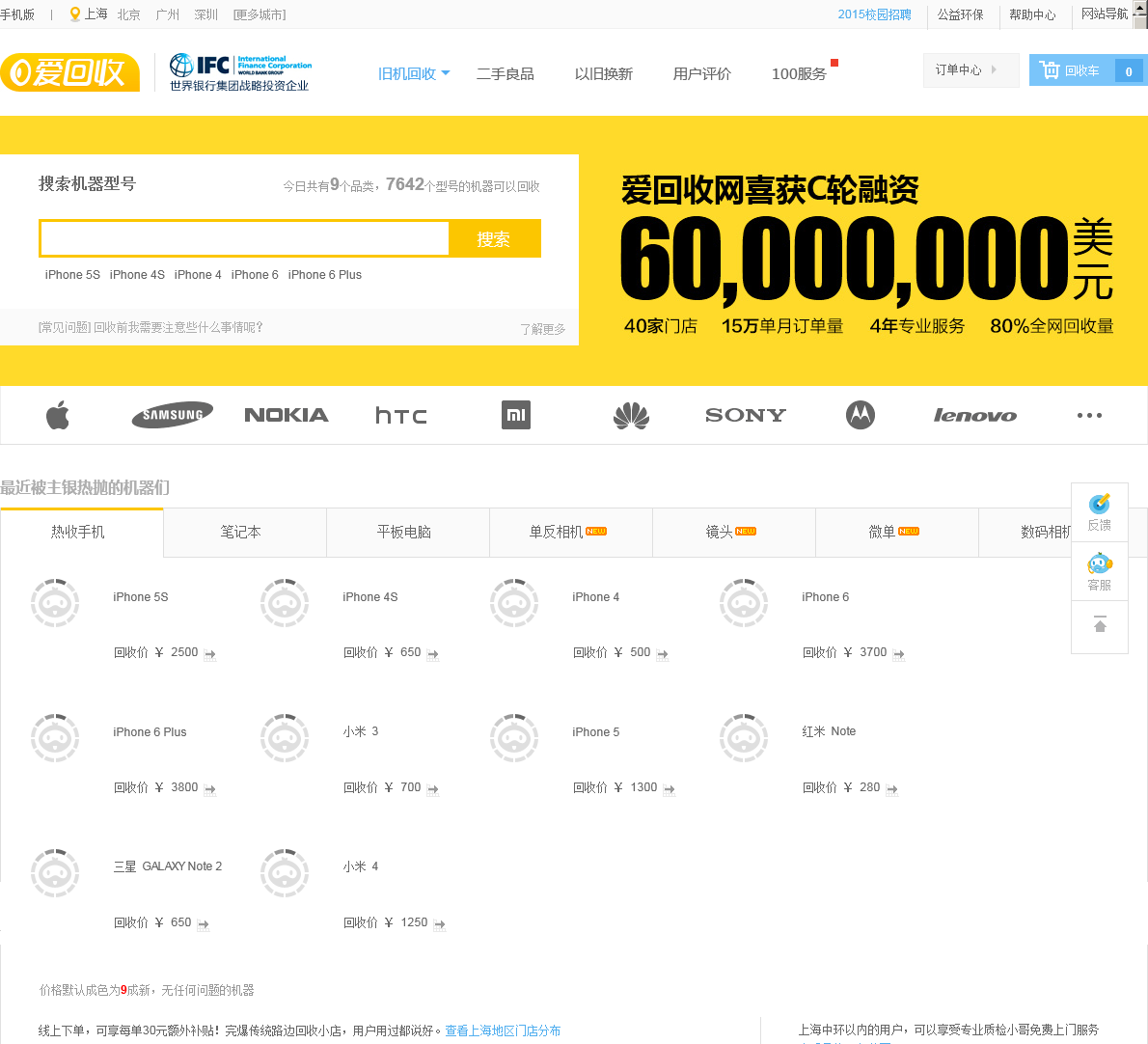1148x1044 pixels.
Task: Open the 红米 Note product name
Action: pos(829,731)
